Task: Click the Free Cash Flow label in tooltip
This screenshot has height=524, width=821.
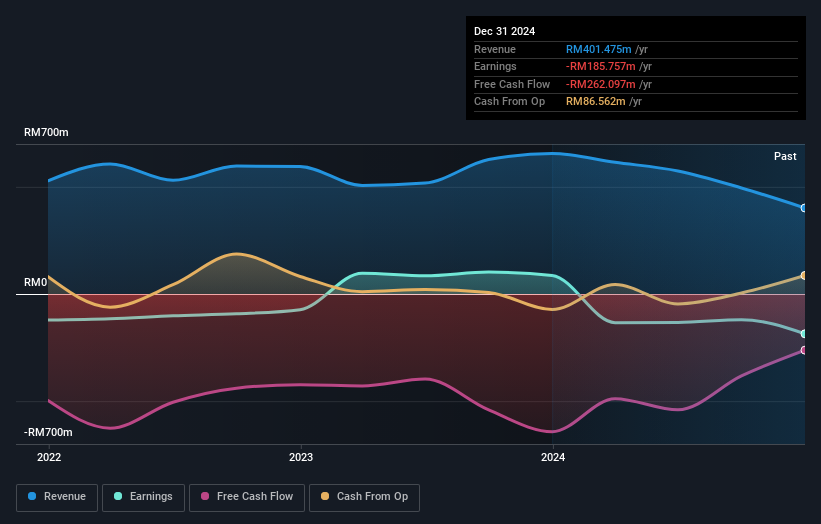Action: click(512, 84)
